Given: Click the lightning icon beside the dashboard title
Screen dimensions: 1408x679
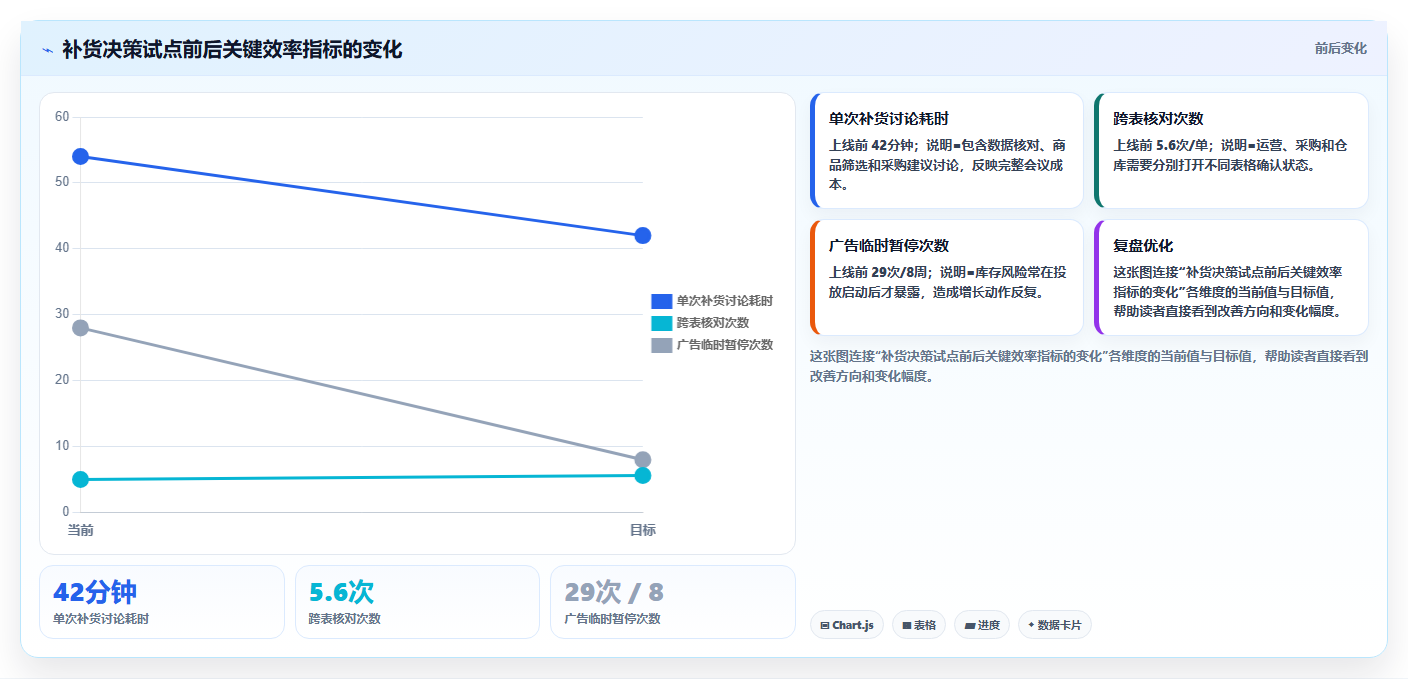Looking at the screenshot, I should (47, 50).
